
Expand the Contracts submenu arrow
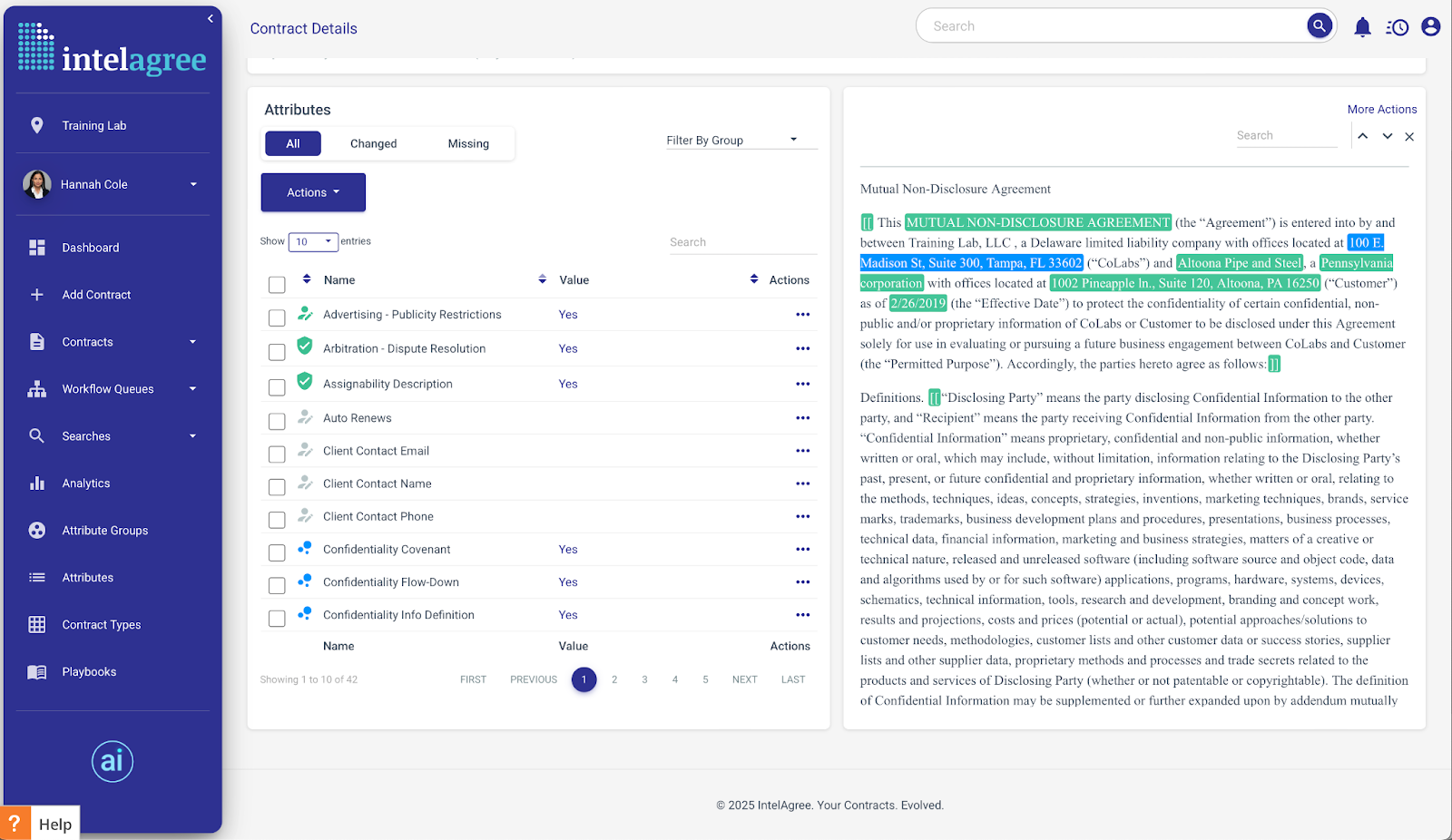(x=192, y=342)
